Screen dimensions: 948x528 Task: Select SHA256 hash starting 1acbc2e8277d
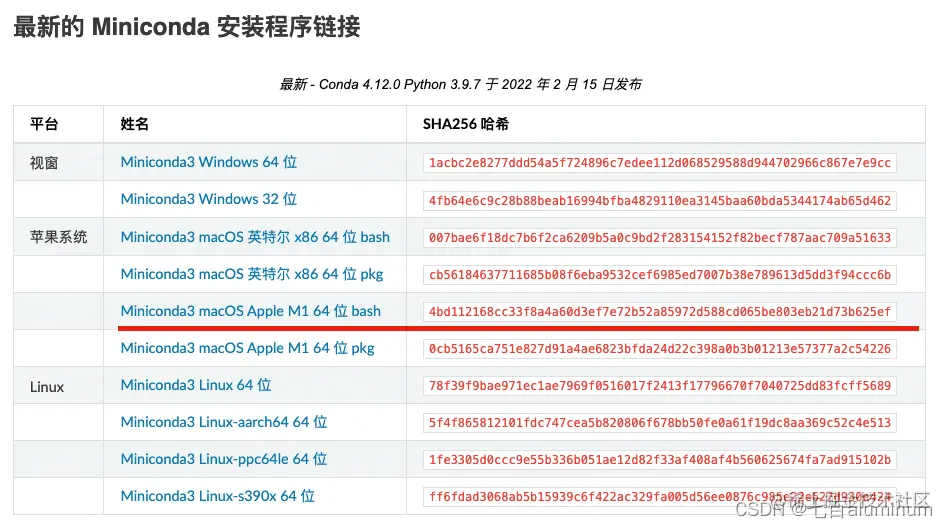tap(660, 163)
